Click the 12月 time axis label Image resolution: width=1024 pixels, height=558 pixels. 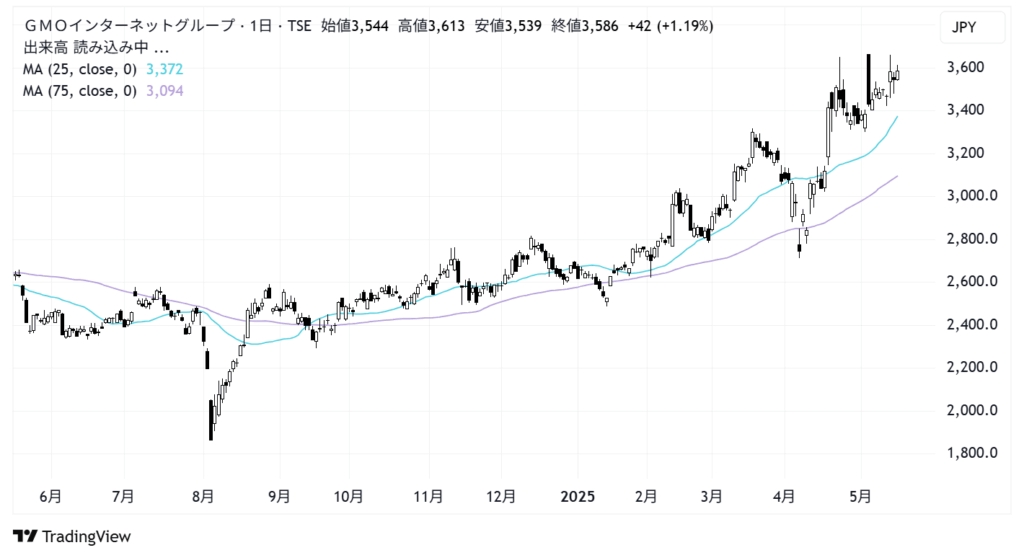pos(501,497)
